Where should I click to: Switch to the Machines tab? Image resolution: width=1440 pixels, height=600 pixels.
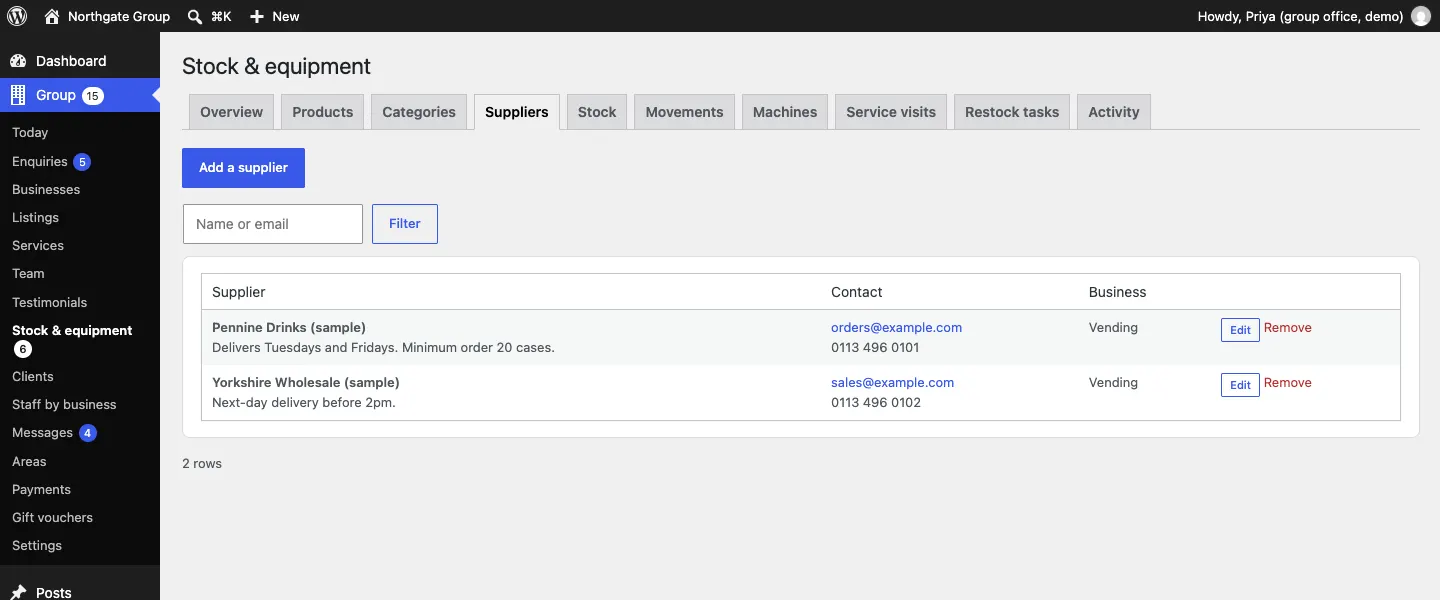pos(785,112)
